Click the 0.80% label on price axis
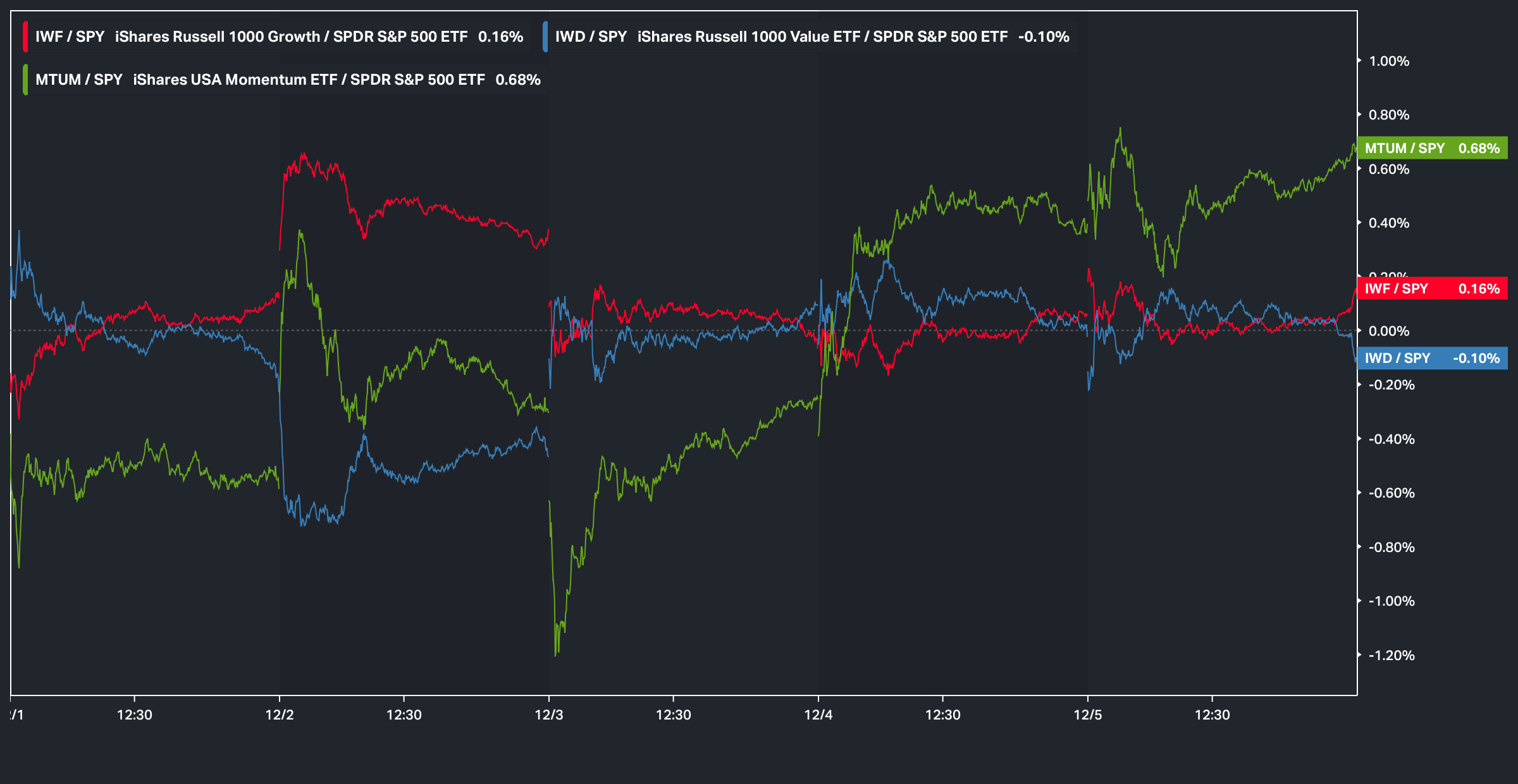The width and height of the screenshot is (1518, 784). 1389,115
